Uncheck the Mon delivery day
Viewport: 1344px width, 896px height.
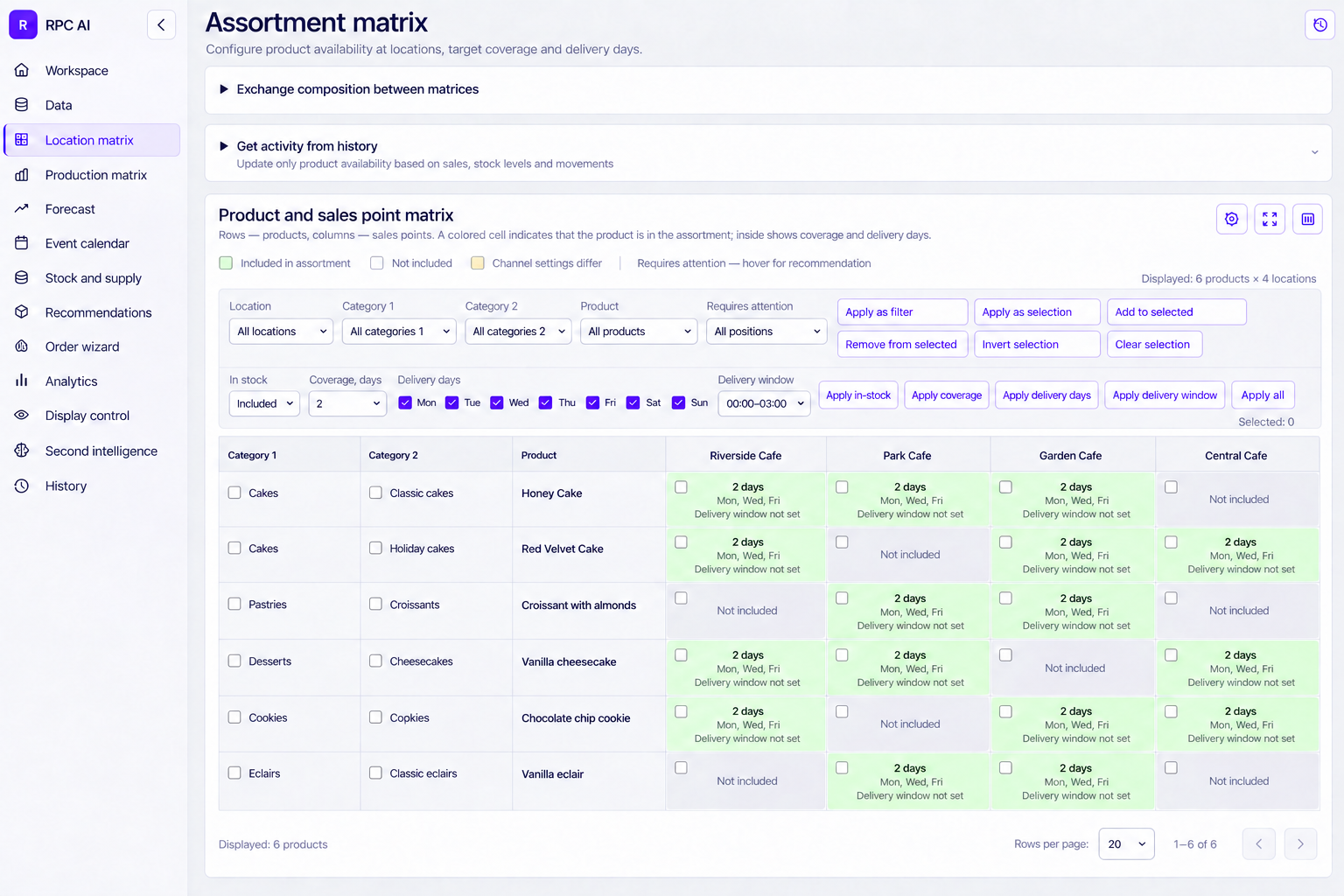coord(405,402)
